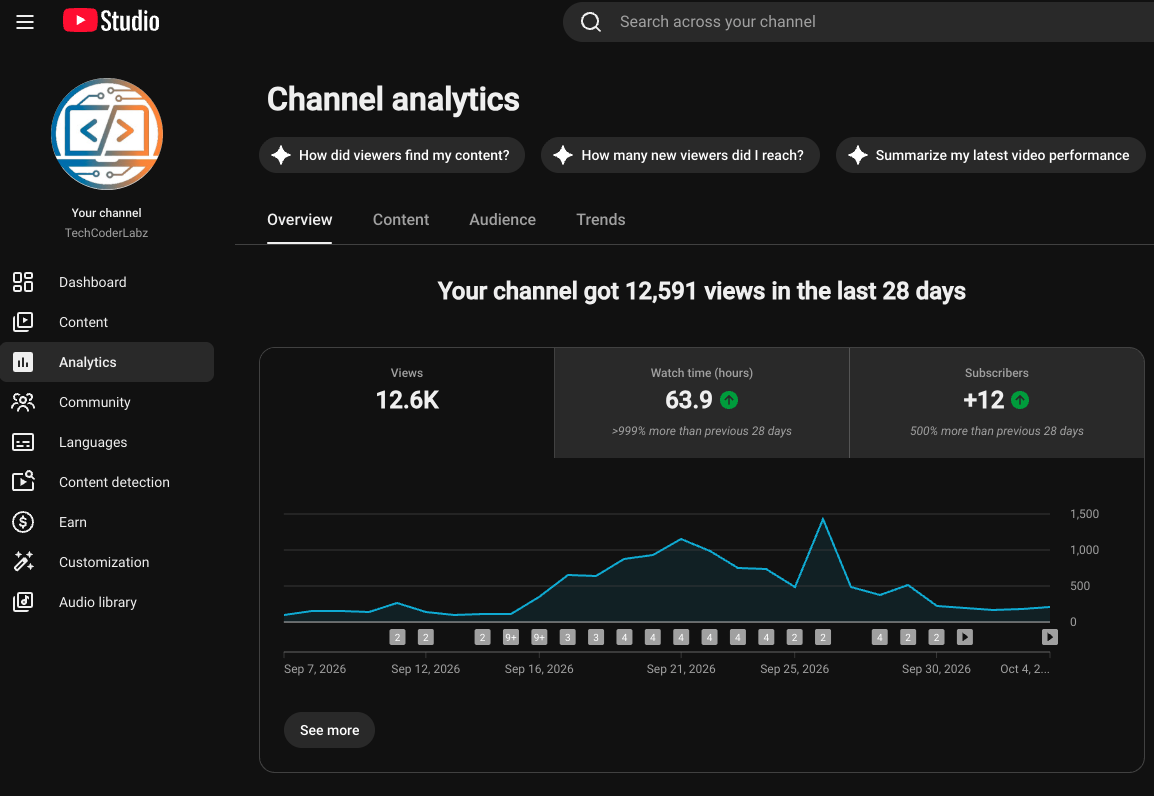Switch to the Content analytics tab
This screenshot has width=1154, height=796.
pyautogui.click(x=400, y=220)
